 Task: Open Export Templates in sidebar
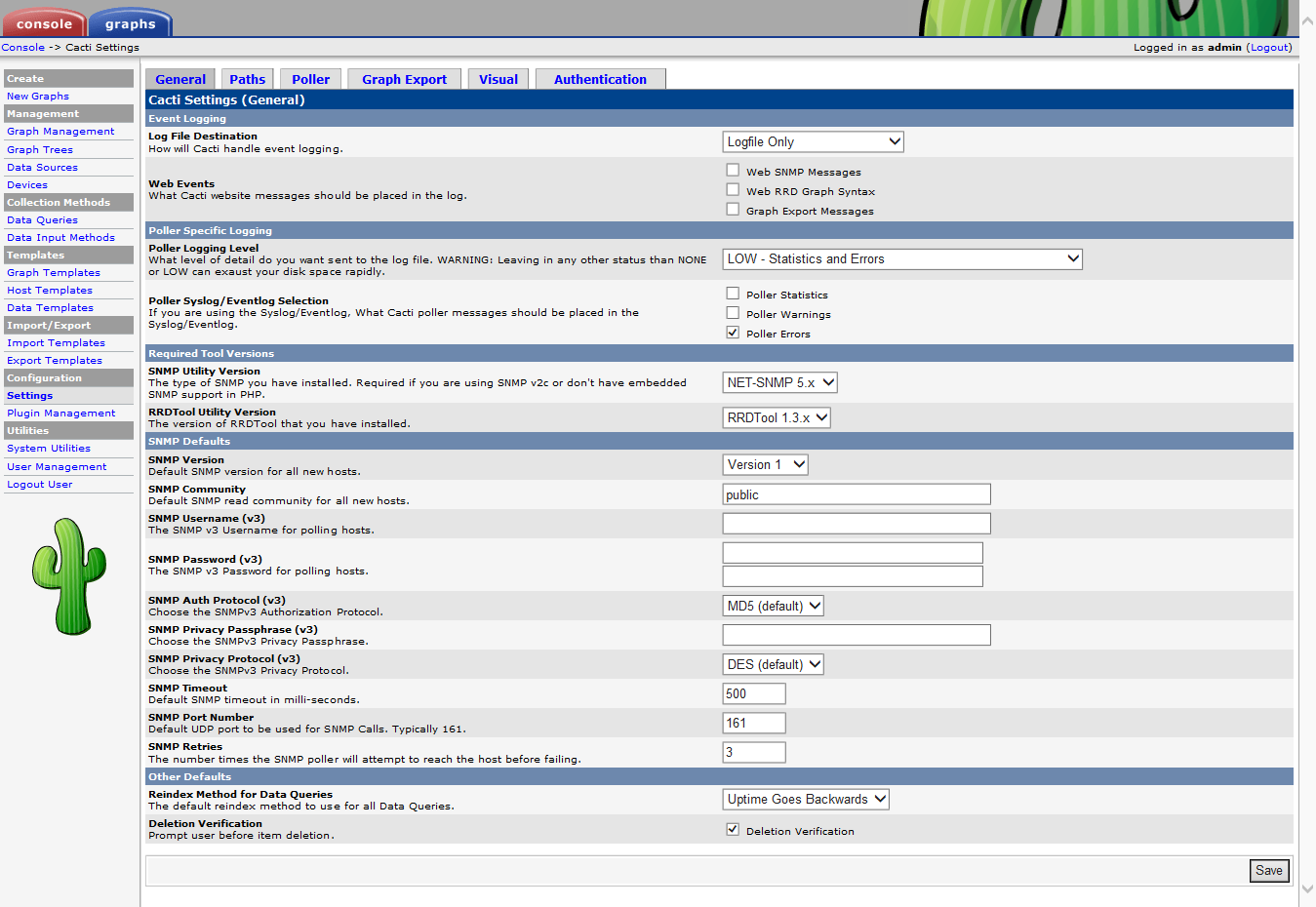click(55, 361)
